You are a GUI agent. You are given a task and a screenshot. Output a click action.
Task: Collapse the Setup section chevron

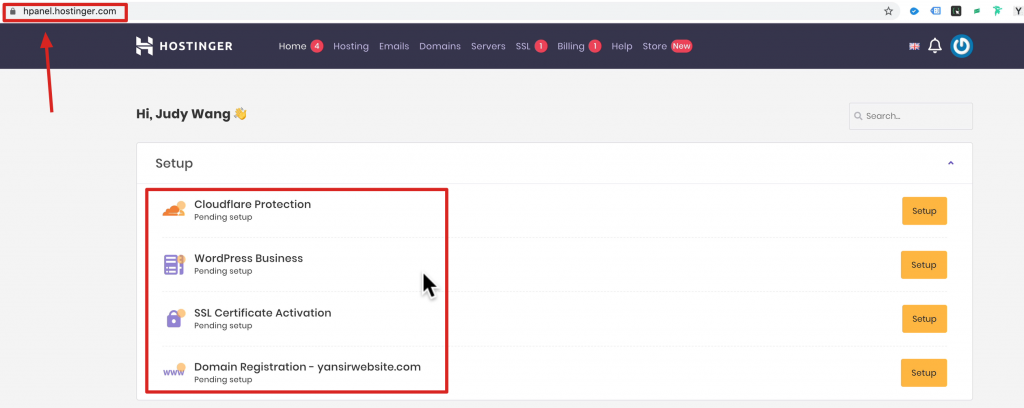click(950, 163)
